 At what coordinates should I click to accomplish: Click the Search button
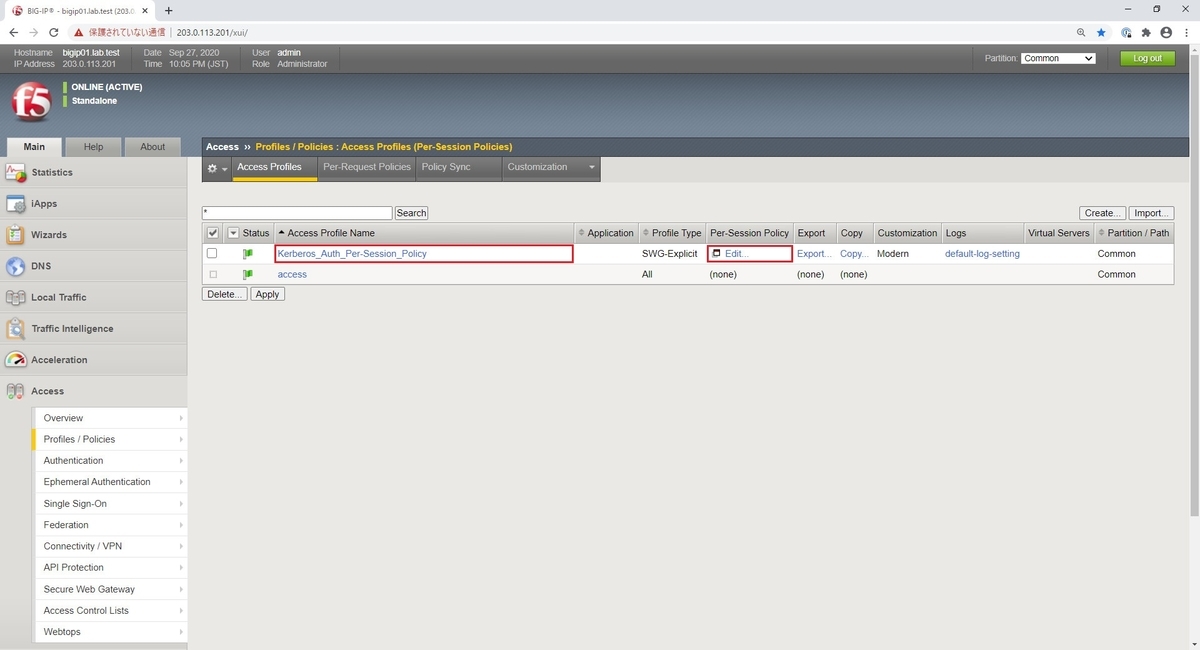(x=411, y=213)
